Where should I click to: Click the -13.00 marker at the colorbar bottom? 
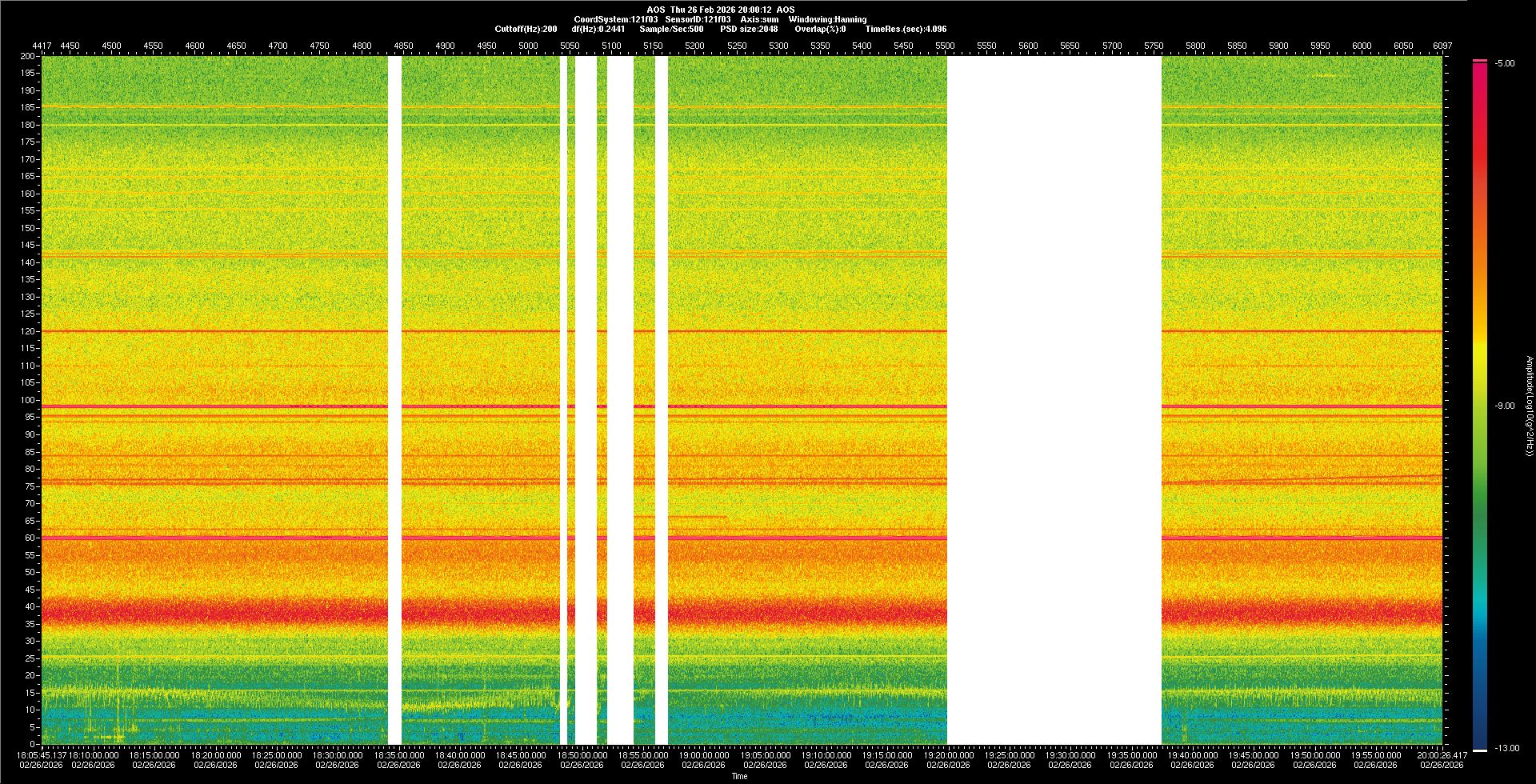[1506, 748]
